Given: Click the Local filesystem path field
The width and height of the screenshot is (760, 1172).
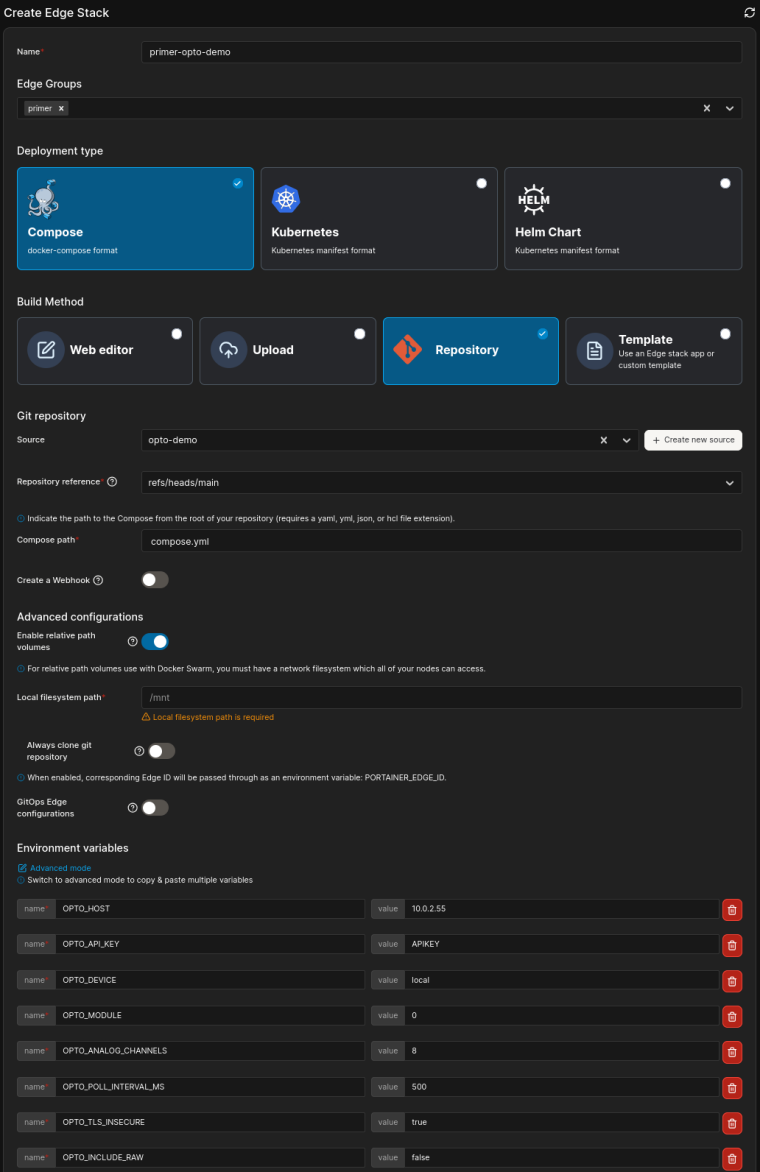Looking at the screenshot, I should click(x=441, y=697).
